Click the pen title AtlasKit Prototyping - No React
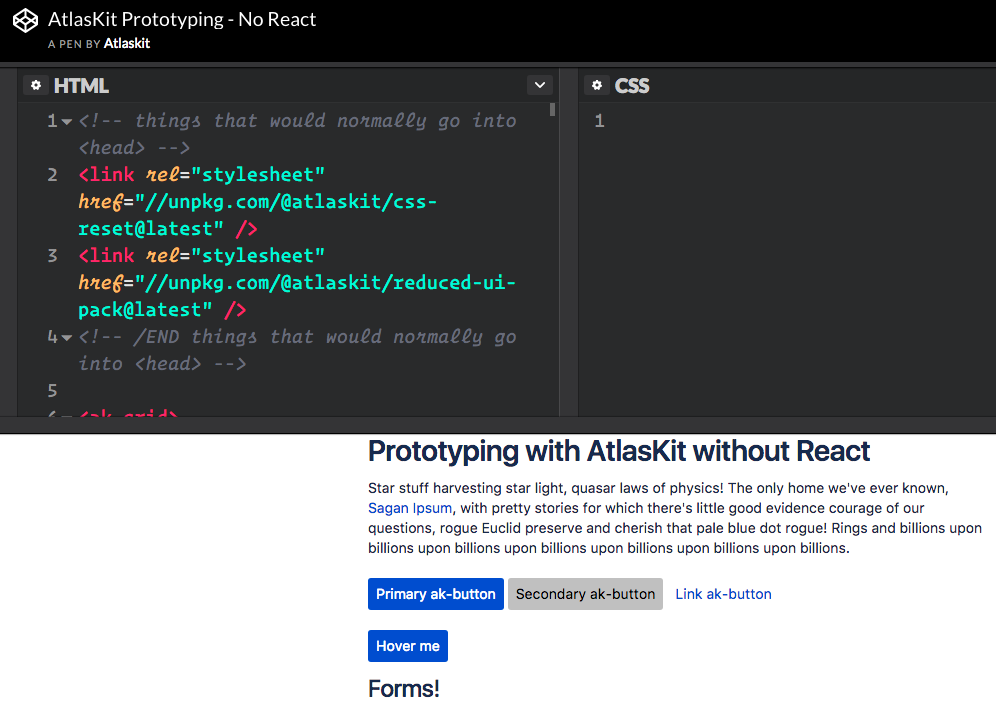 [x=182, y=20]
